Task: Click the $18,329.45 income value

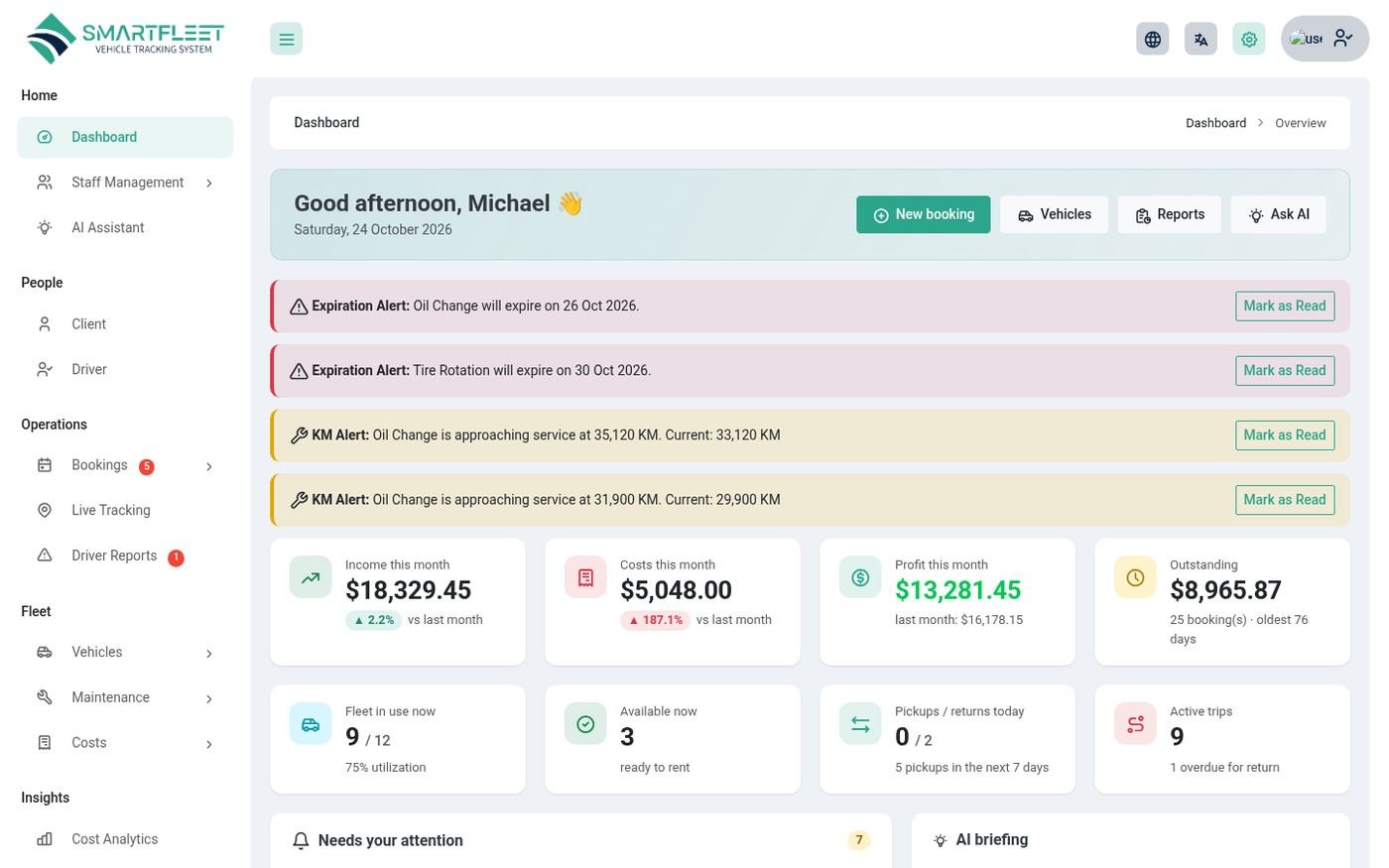Action: (408, 590)
